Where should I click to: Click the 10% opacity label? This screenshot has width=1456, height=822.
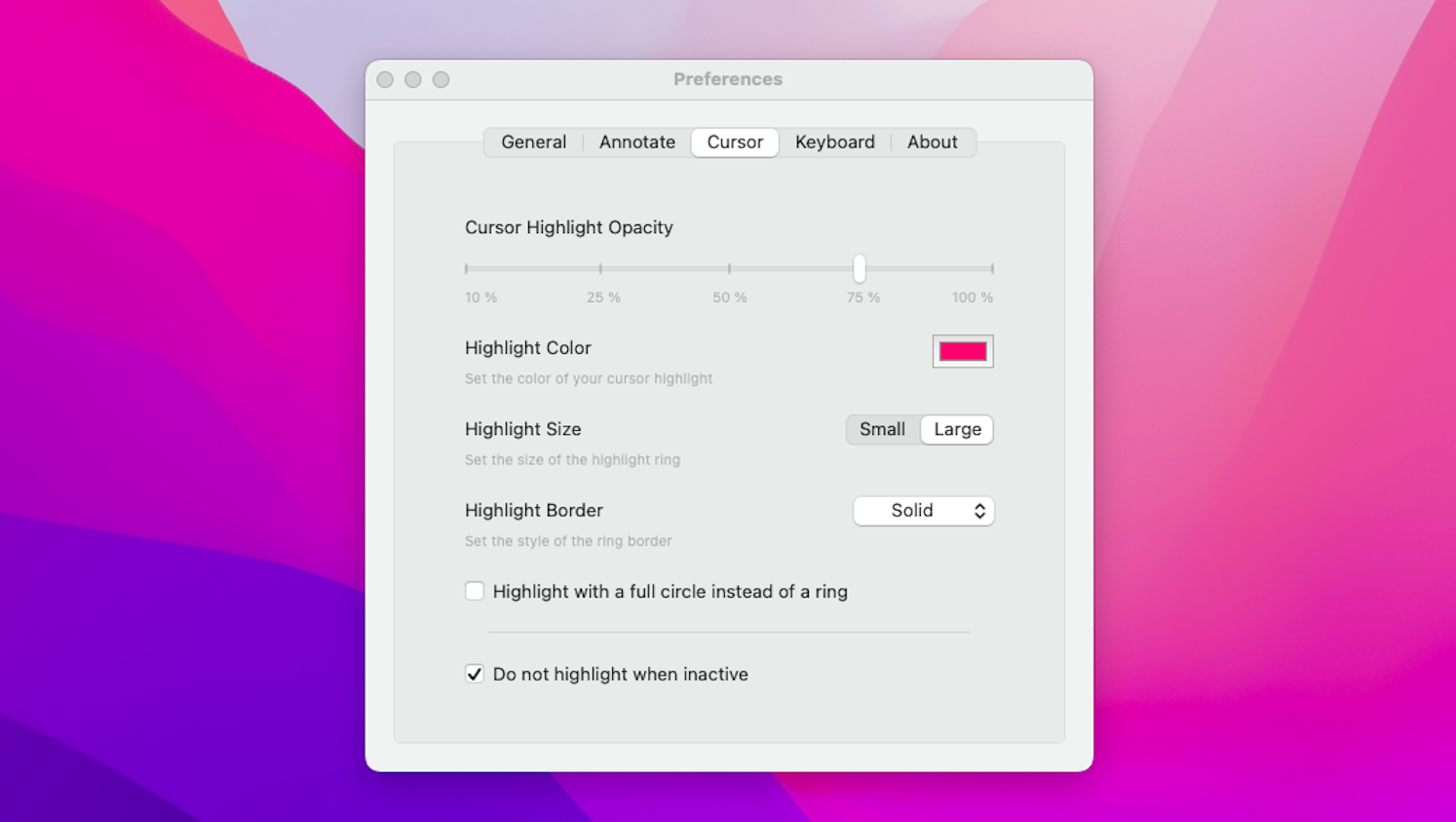click(480, 297)
